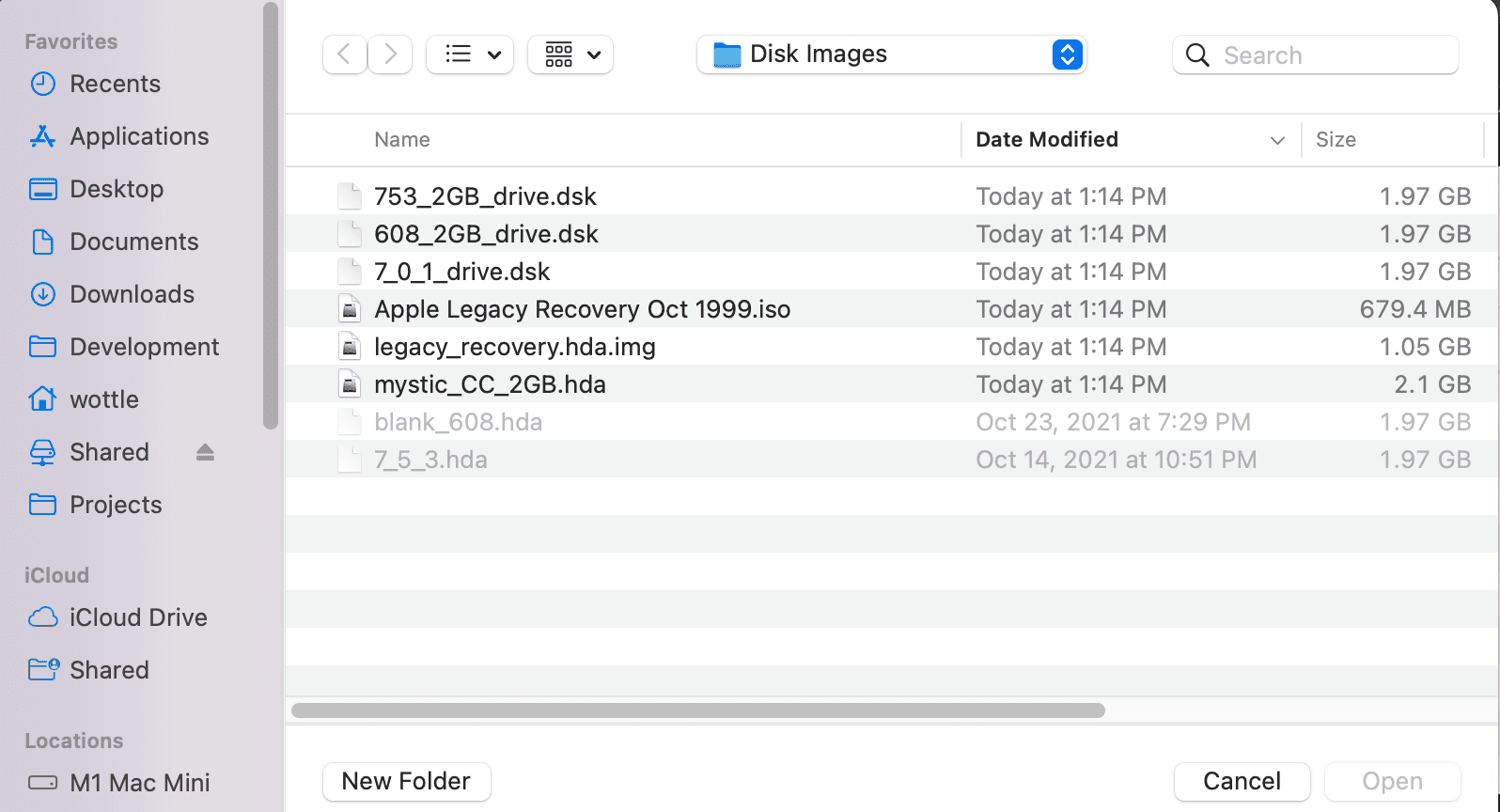Open the iCloud Drive cloud icon
The width and height of the screenshot is (1500, 812).
(42, 617)
